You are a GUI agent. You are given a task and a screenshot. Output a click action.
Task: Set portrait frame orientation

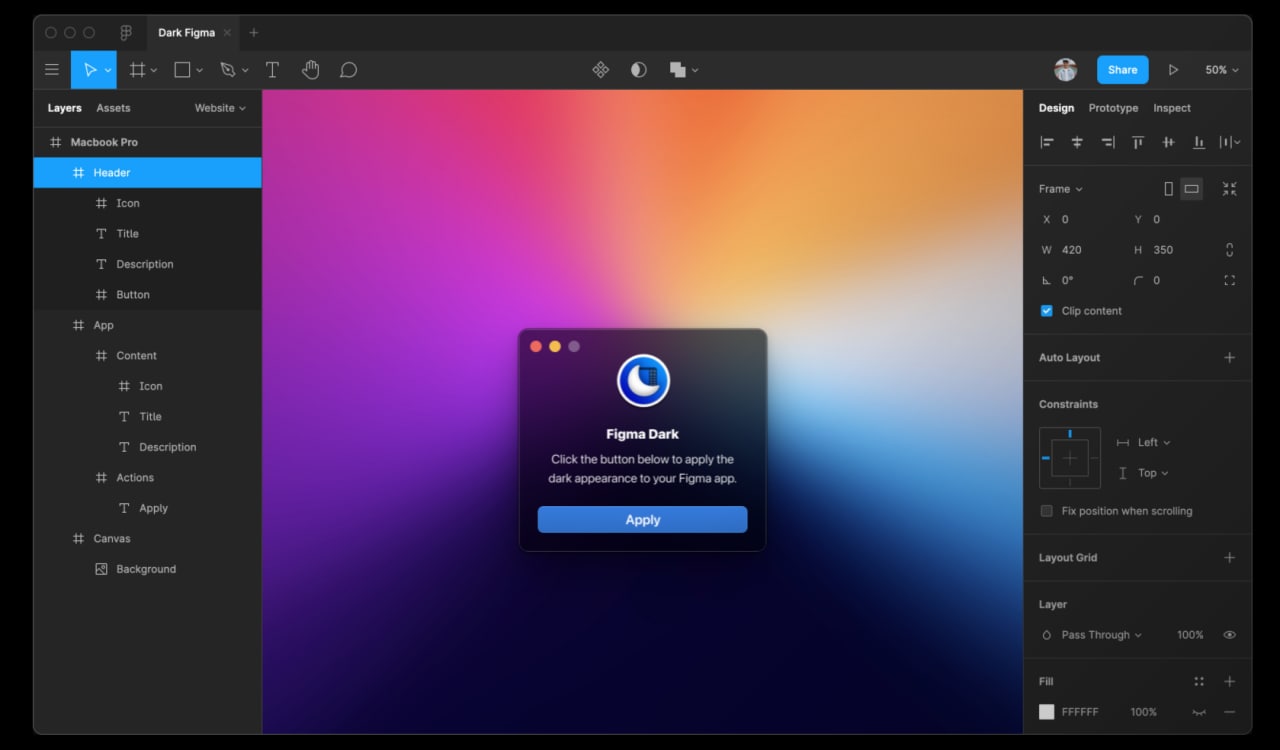[1168, 189]
